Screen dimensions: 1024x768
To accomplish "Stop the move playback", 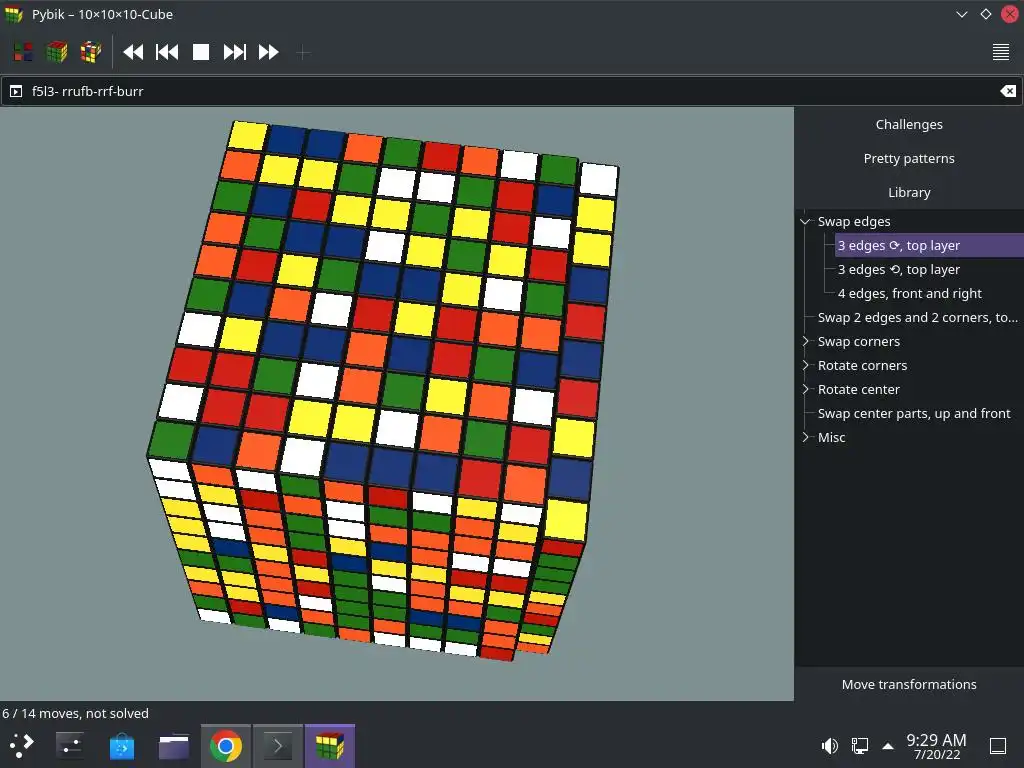I will [201, 52].
